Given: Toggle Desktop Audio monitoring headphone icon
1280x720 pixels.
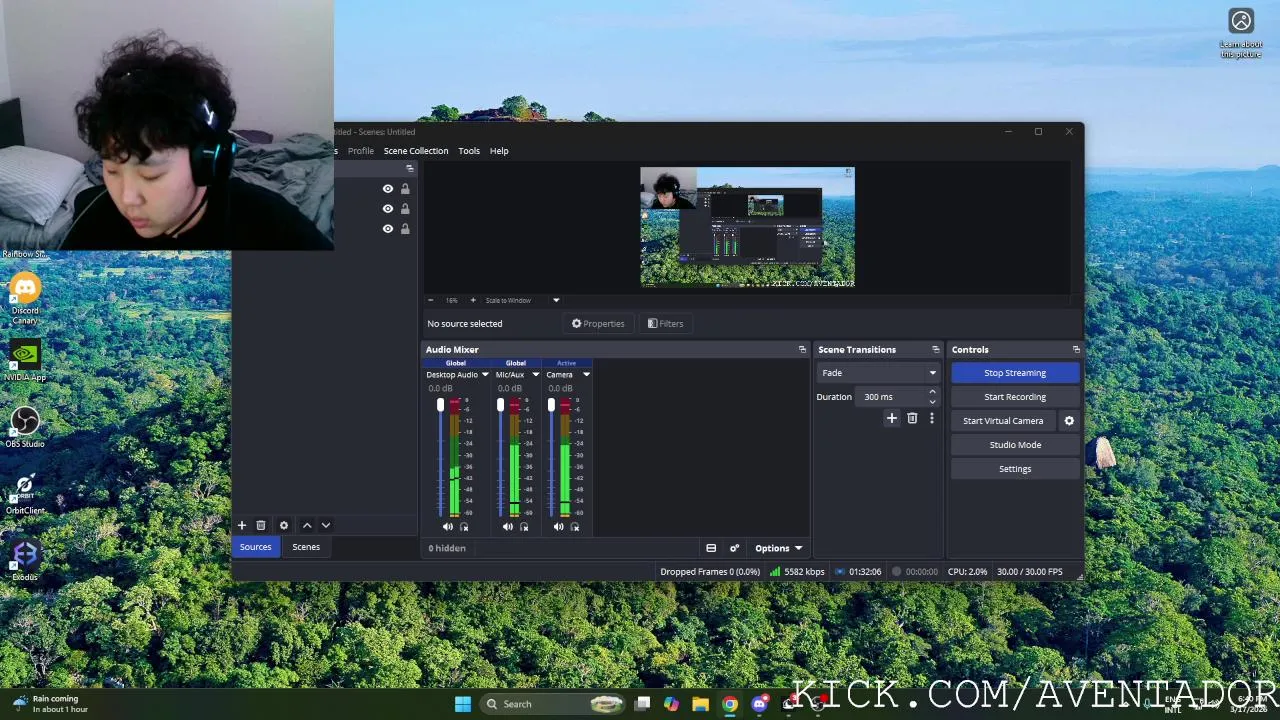Looking at the screenshot, I should tap(464, 527).
